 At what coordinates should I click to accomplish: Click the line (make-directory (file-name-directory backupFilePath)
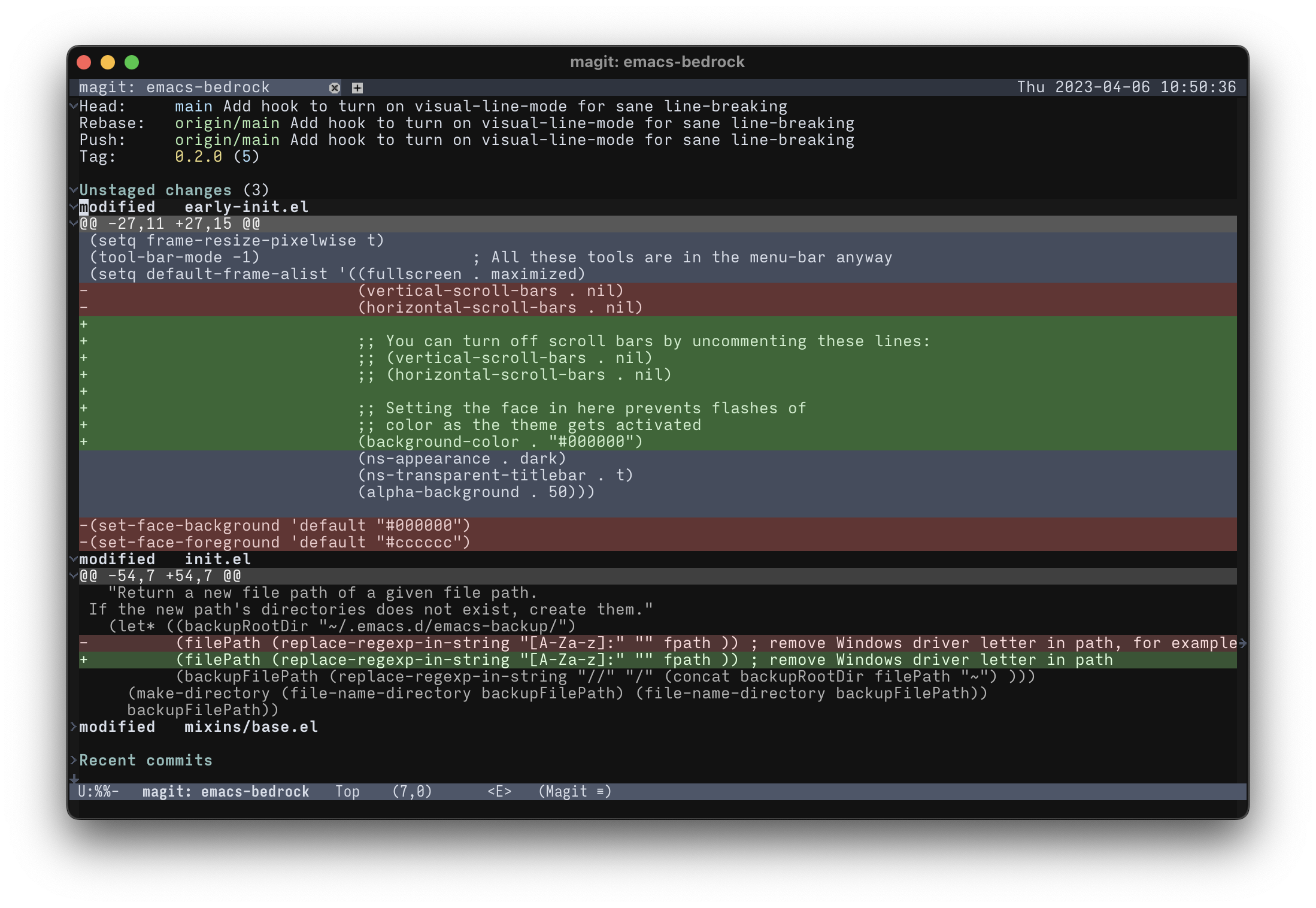tap(658, 693)
